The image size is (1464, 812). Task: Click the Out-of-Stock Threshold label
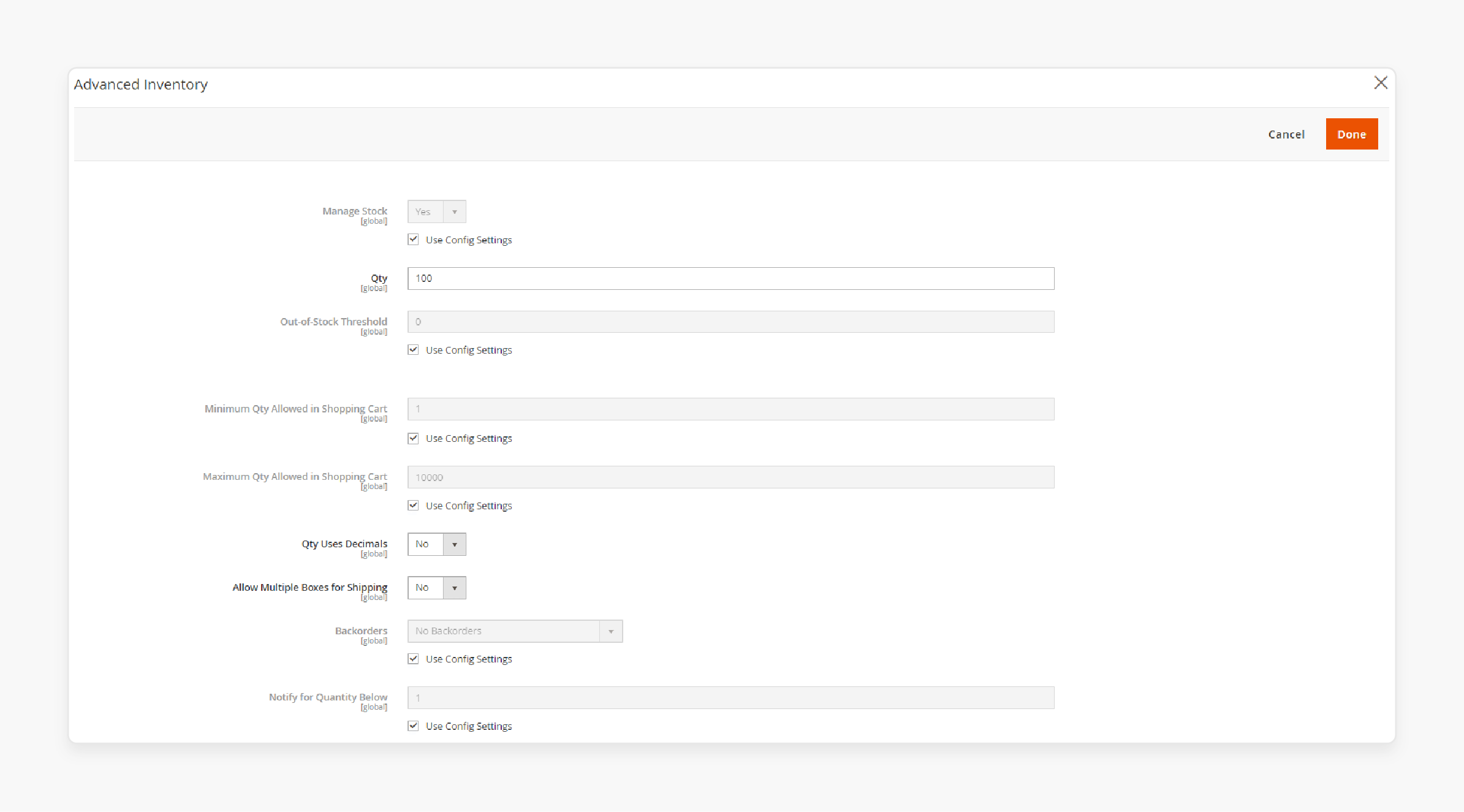(x=333, y=321)
